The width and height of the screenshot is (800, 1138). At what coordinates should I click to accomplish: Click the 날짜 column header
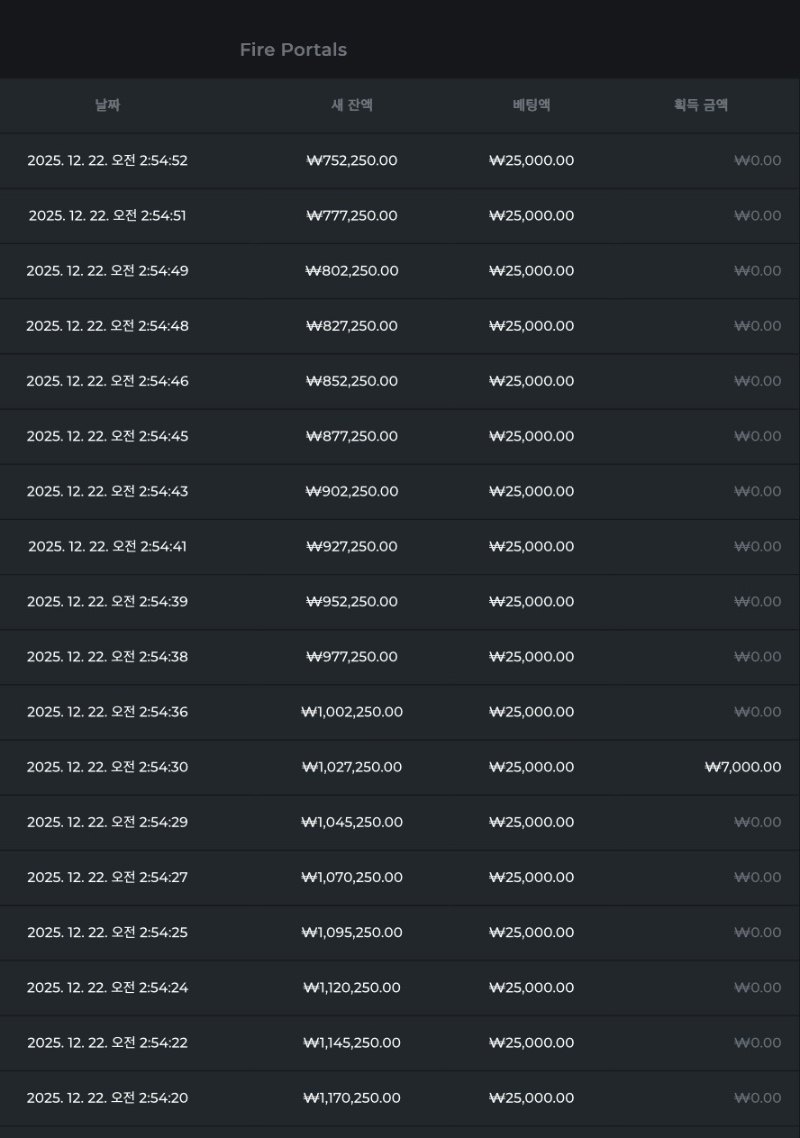coord(107,105)
